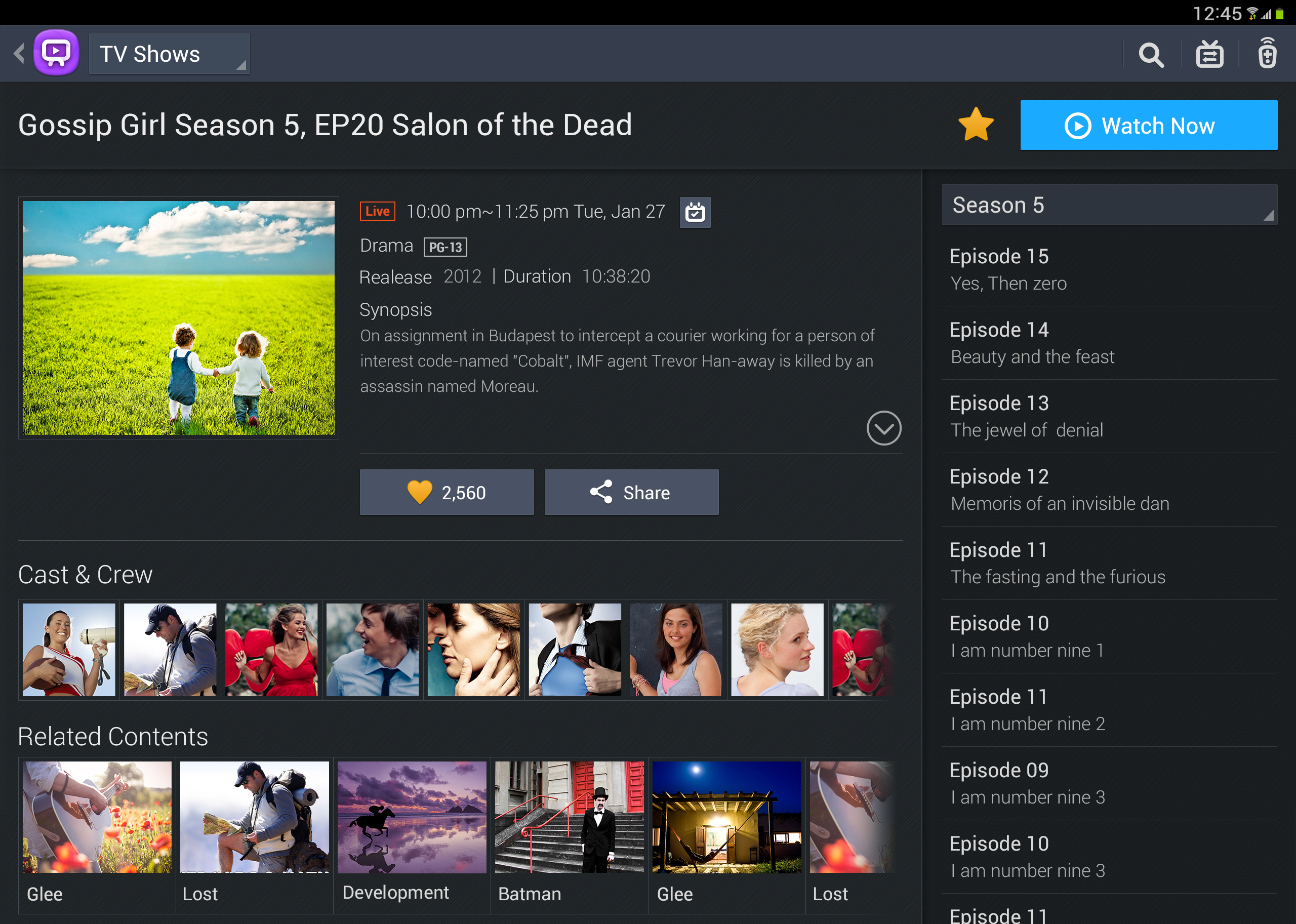
Task: Select Episode 14 Beauty and the feast
Action: [1109, 343]
